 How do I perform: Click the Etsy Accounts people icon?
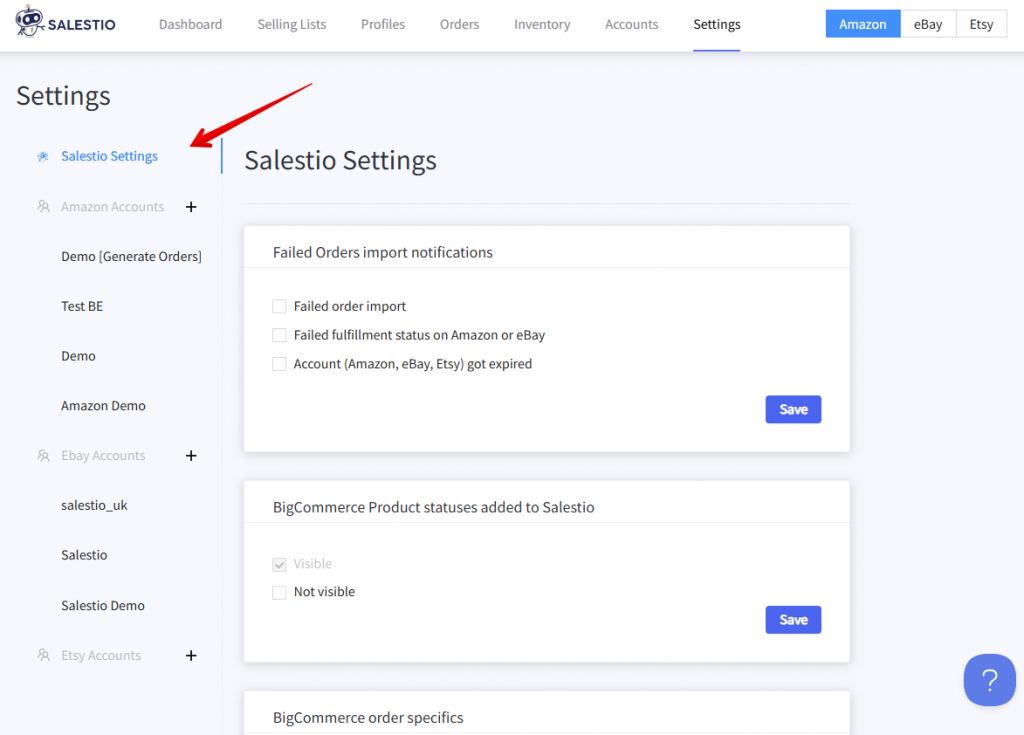click(x=43, y=656)
